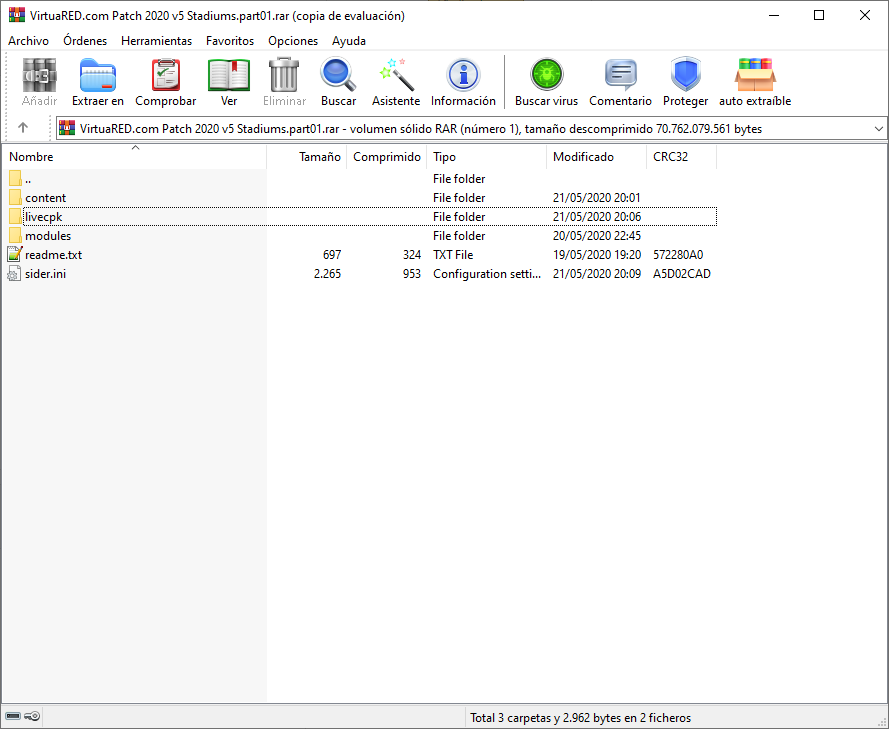Screen dimensions: 889x729
Task: Select the readme.txt file name
Action: click(53, 255)
